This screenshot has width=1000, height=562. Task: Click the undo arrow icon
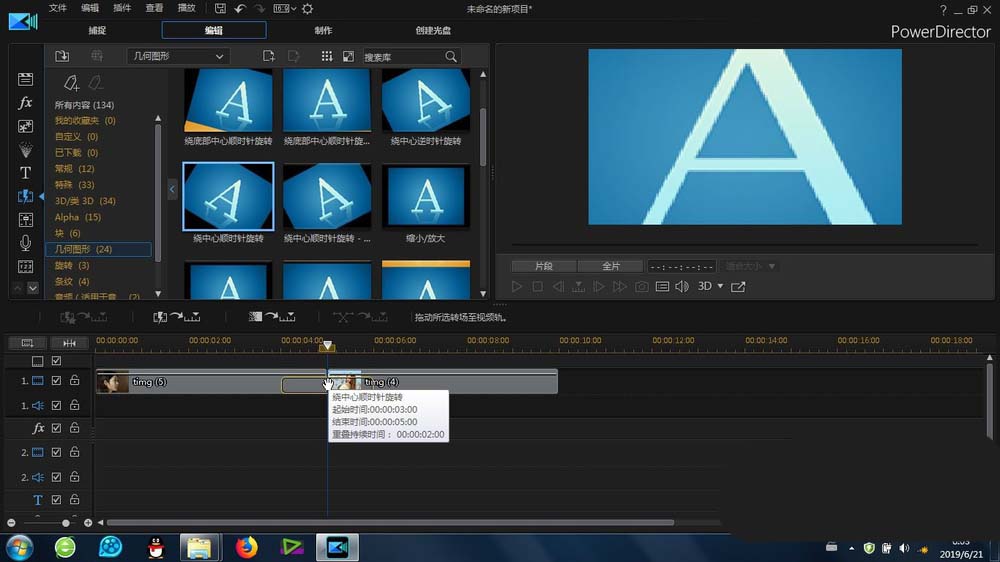point(240,8)
